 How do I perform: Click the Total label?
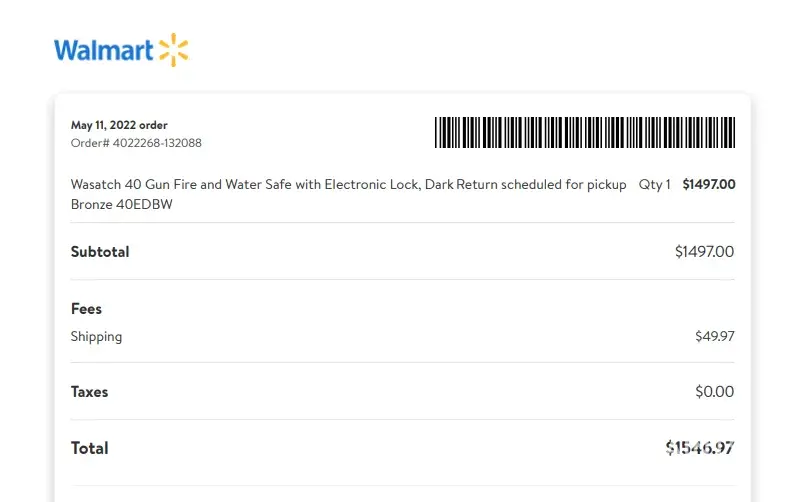(89, 448)
